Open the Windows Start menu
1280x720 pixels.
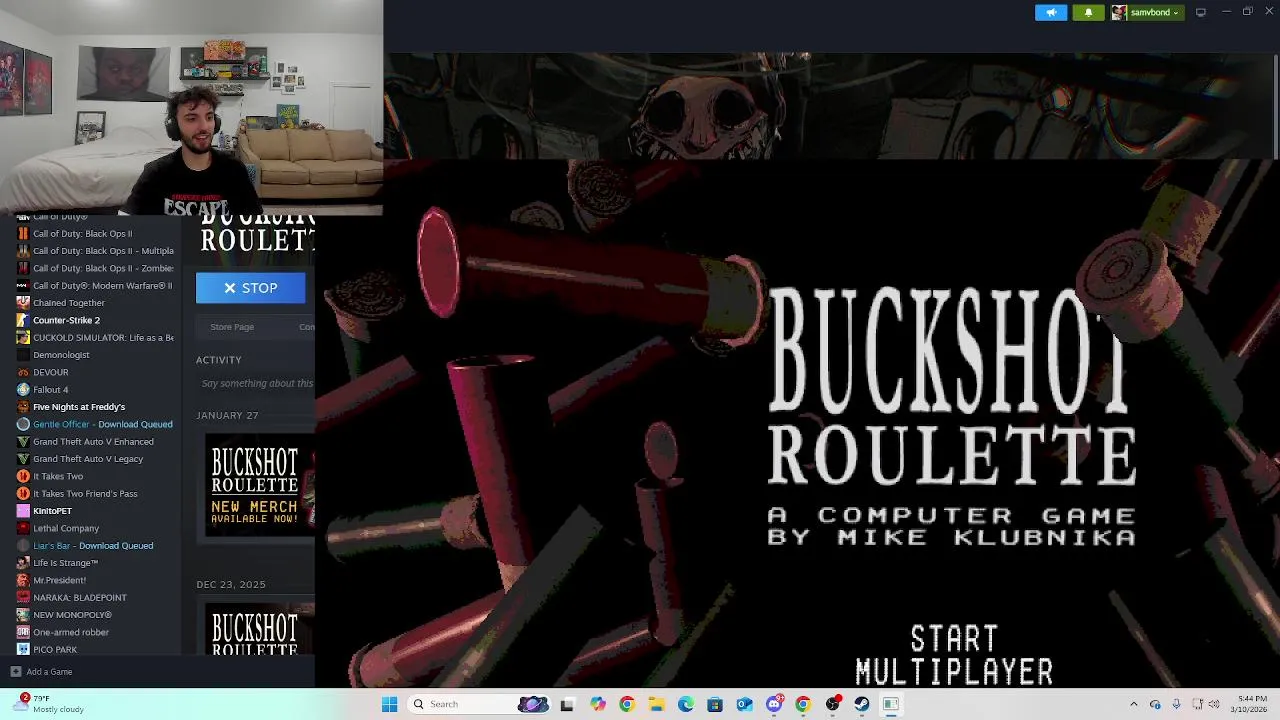coord(390,704)
